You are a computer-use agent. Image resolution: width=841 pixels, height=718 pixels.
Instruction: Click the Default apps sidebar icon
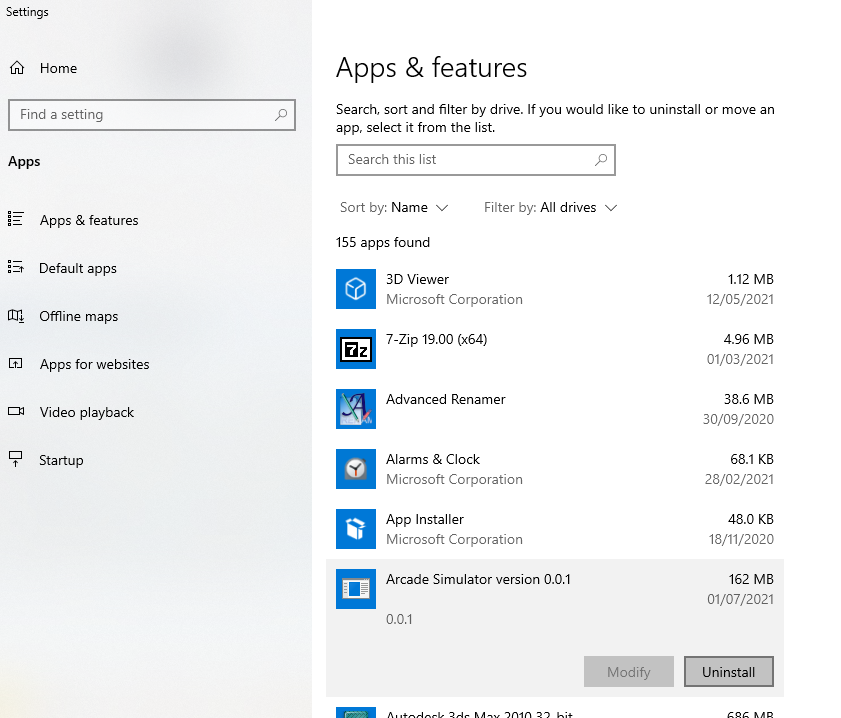coord(16,267)
